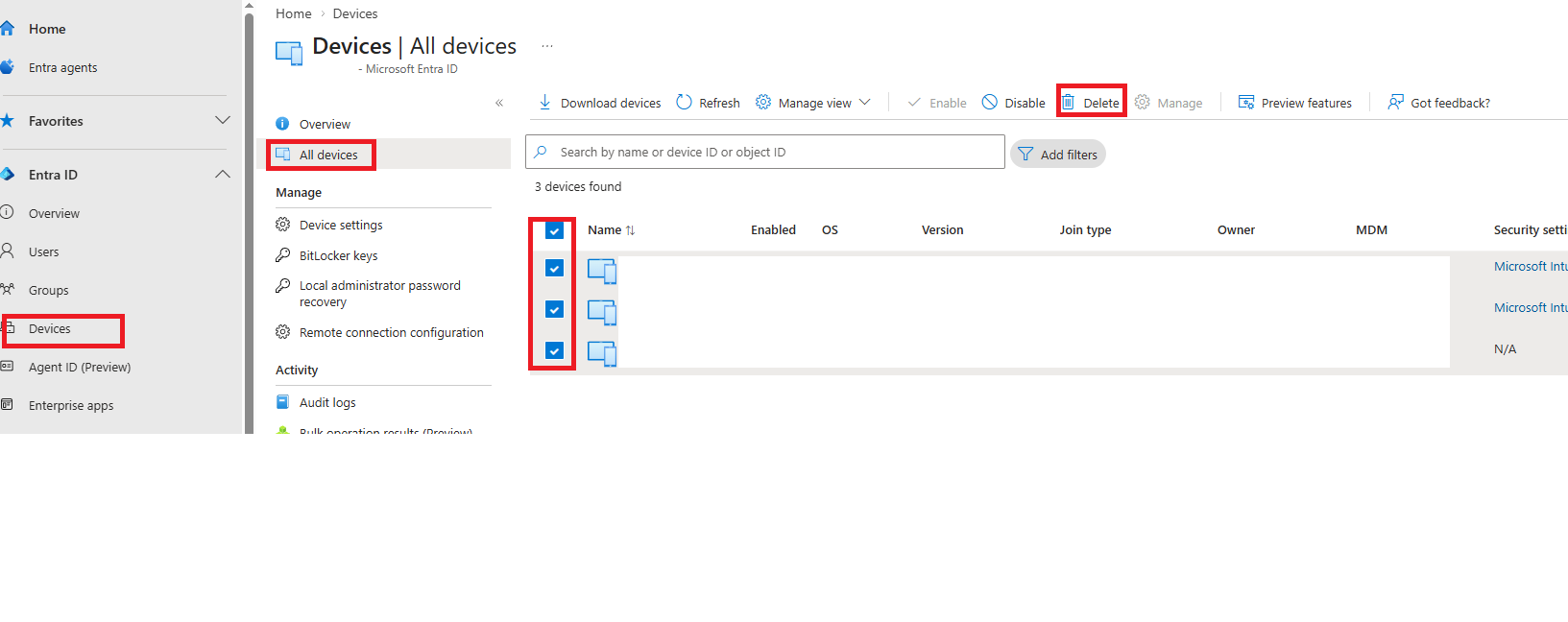1568x622 pixels.
Task: Click the Delete trash can icon
Action: click(x=1068, y=102)
